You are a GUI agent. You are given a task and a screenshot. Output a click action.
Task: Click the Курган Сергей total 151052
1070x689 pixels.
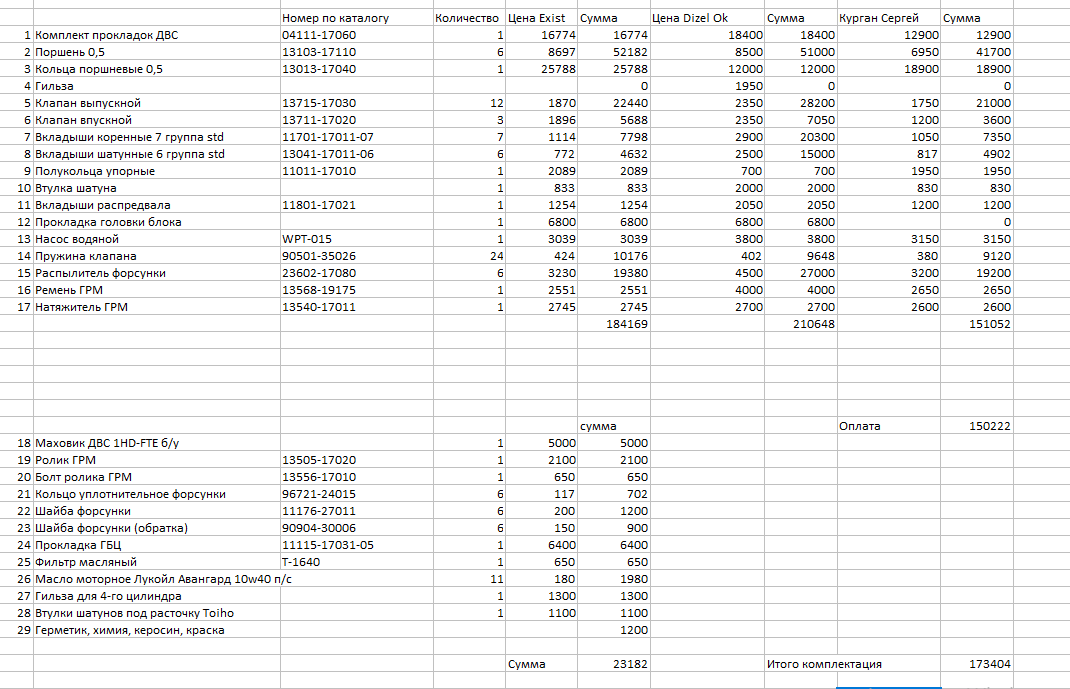[977, 324]
